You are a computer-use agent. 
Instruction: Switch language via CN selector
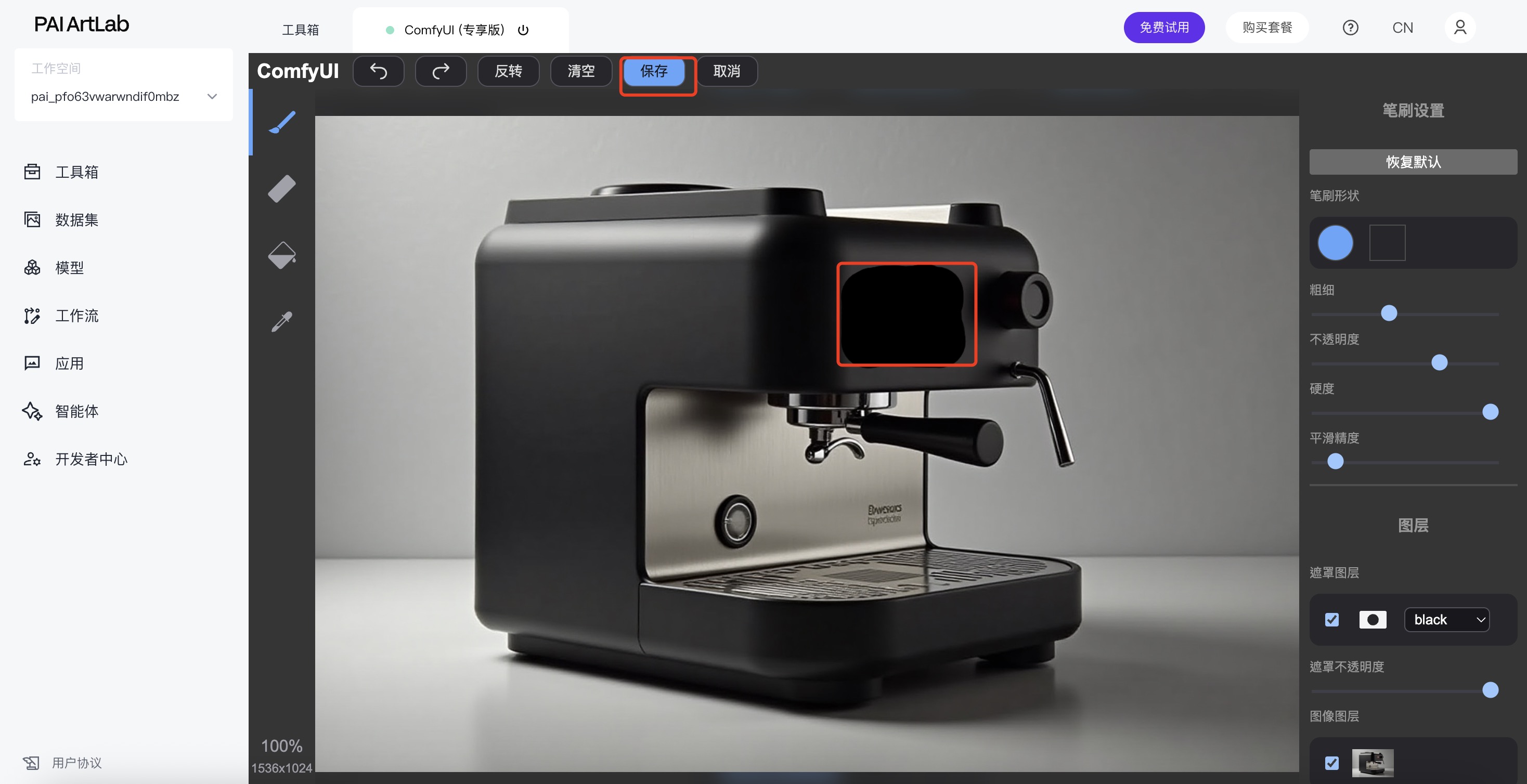click(x=1402, y=28)
